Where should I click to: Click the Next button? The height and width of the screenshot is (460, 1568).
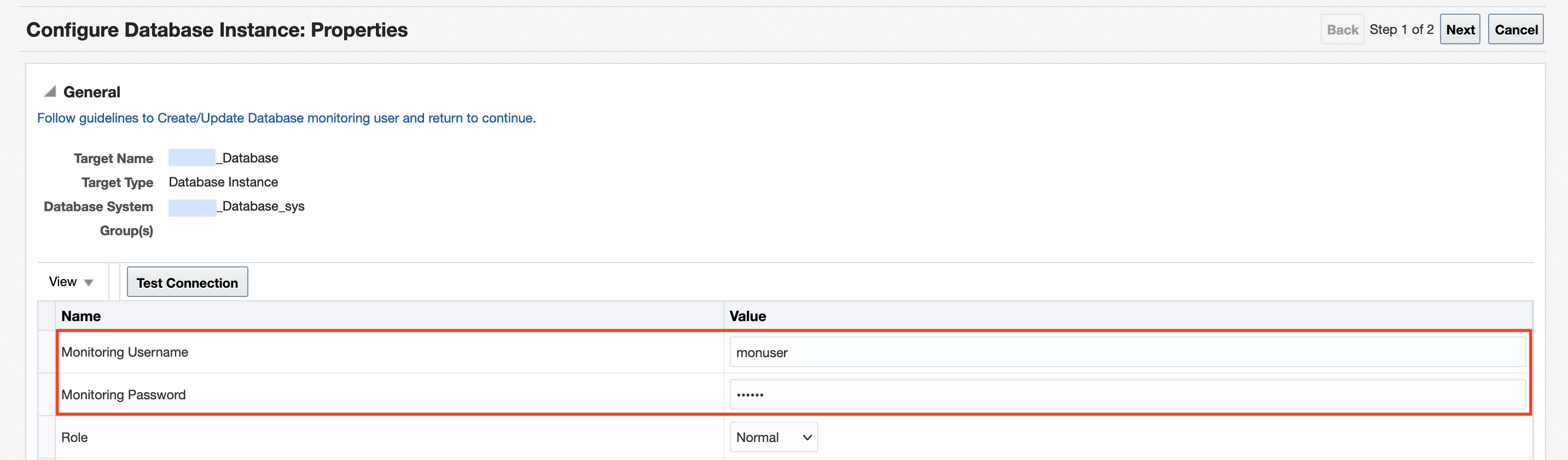click(1459, 30)
